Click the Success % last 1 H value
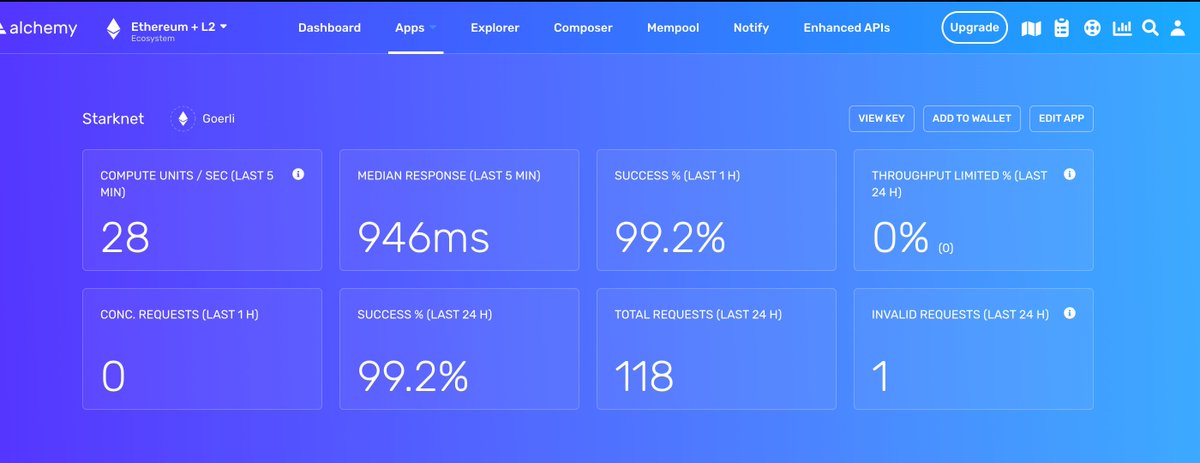The image size is (1200, 463). click(670, 238)
